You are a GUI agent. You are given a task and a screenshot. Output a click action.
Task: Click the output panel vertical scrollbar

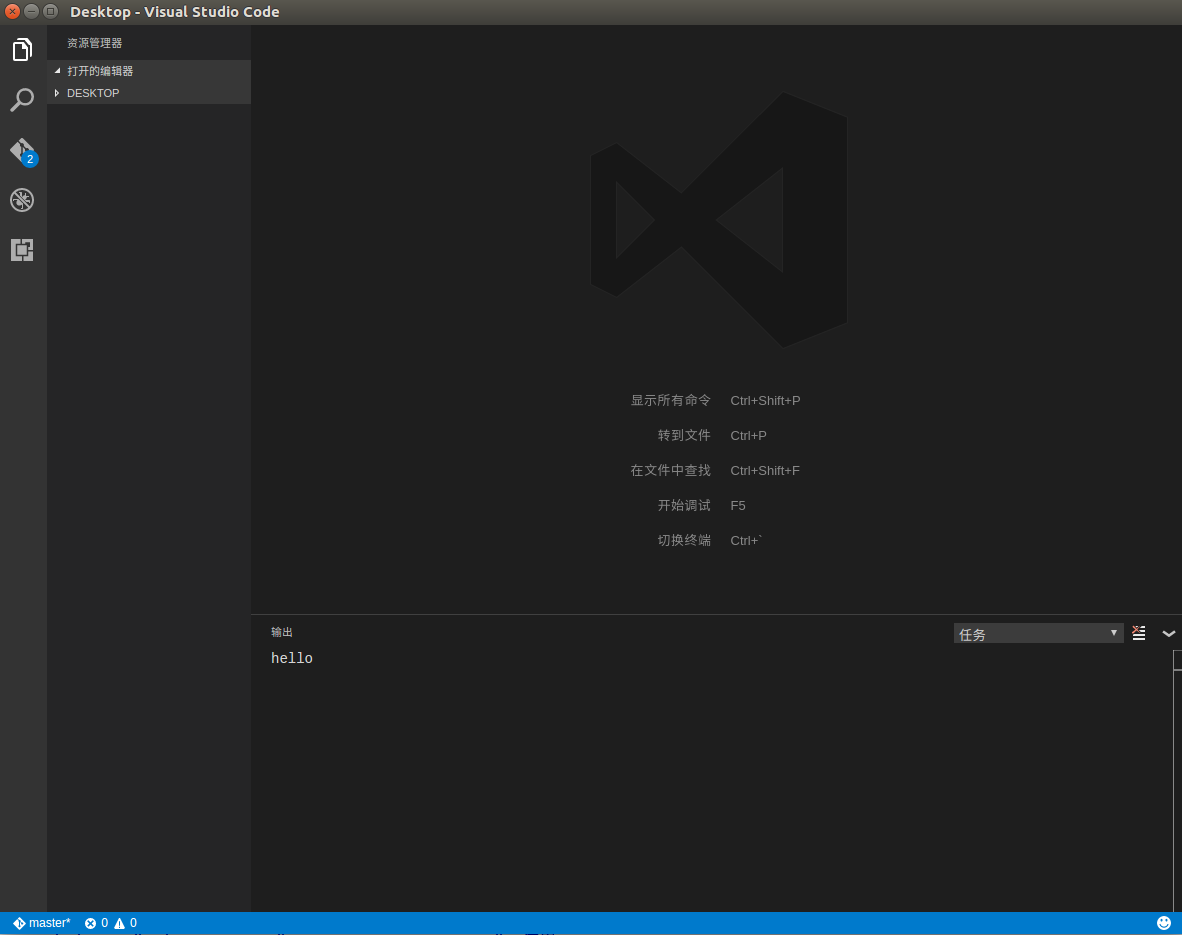pos(1177,780)
